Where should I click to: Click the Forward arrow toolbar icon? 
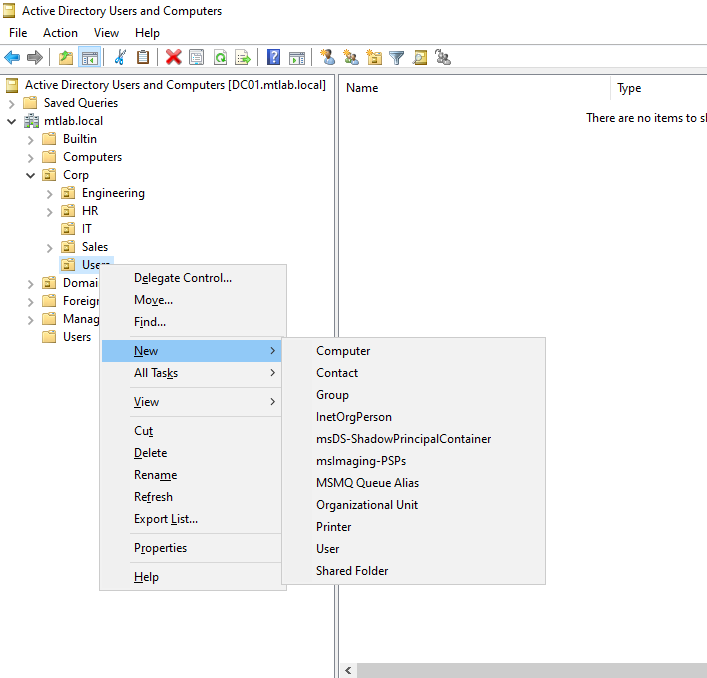click(x=35, y=58)
